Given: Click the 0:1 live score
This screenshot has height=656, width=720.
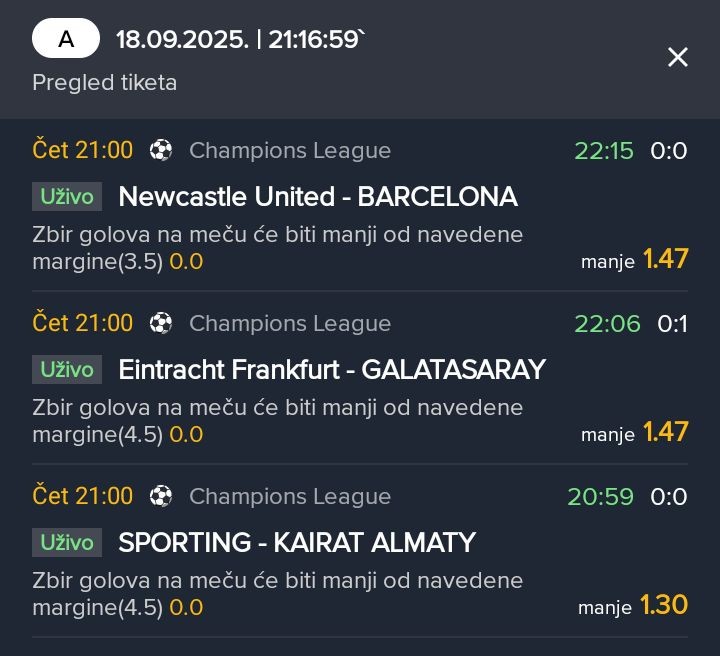Looking at the screenshot, I should (672, 324).
